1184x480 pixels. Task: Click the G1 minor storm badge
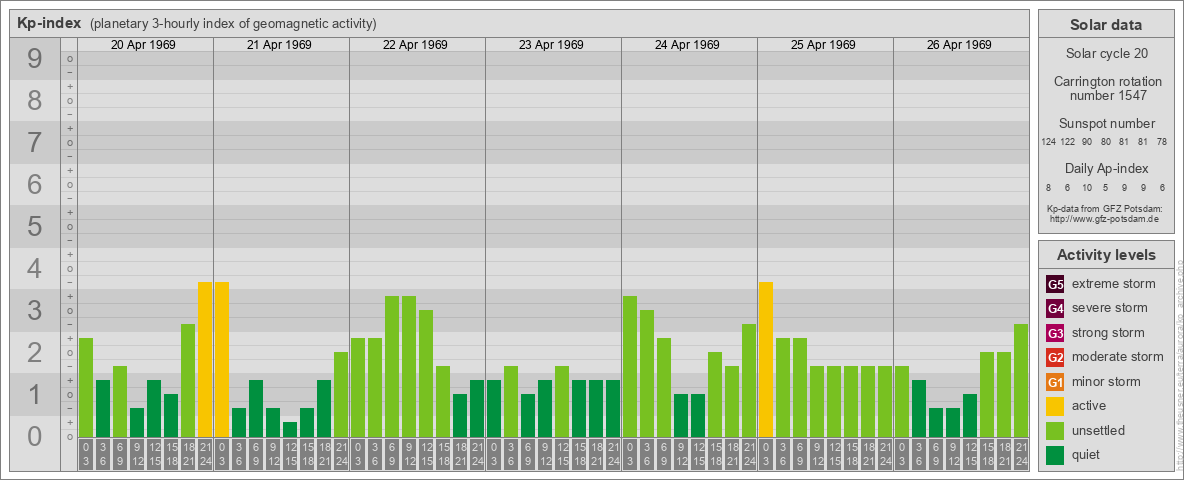tap(1055, 382)
